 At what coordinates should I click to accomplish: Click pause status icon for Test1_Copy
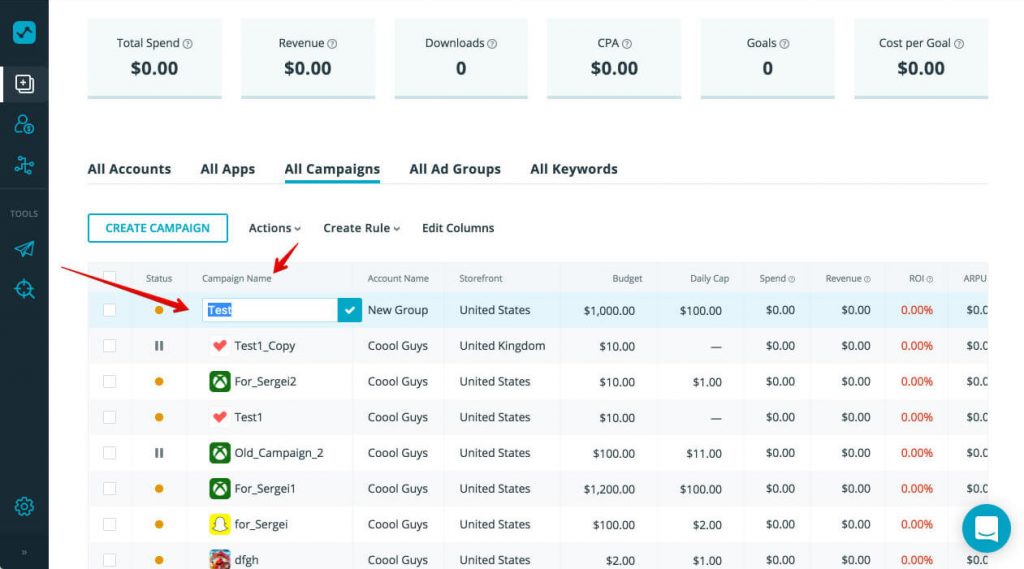(x=159, y=346)
